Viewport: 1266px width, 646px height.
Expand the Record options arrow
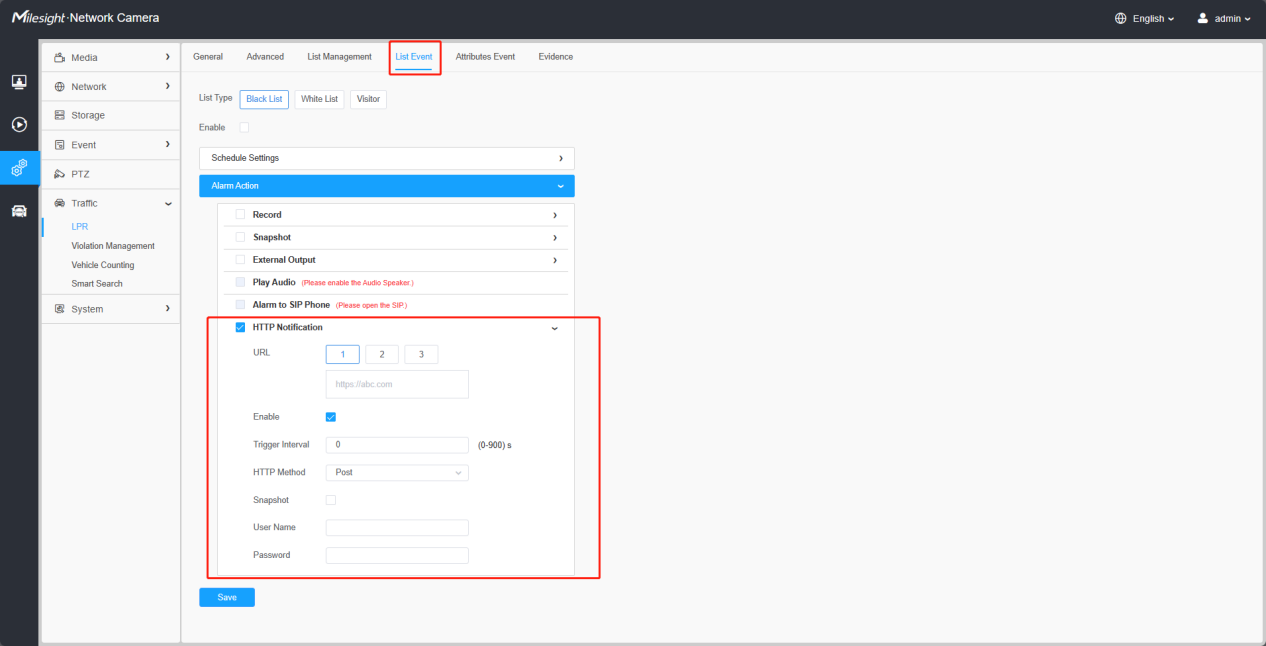pos(555,215)
